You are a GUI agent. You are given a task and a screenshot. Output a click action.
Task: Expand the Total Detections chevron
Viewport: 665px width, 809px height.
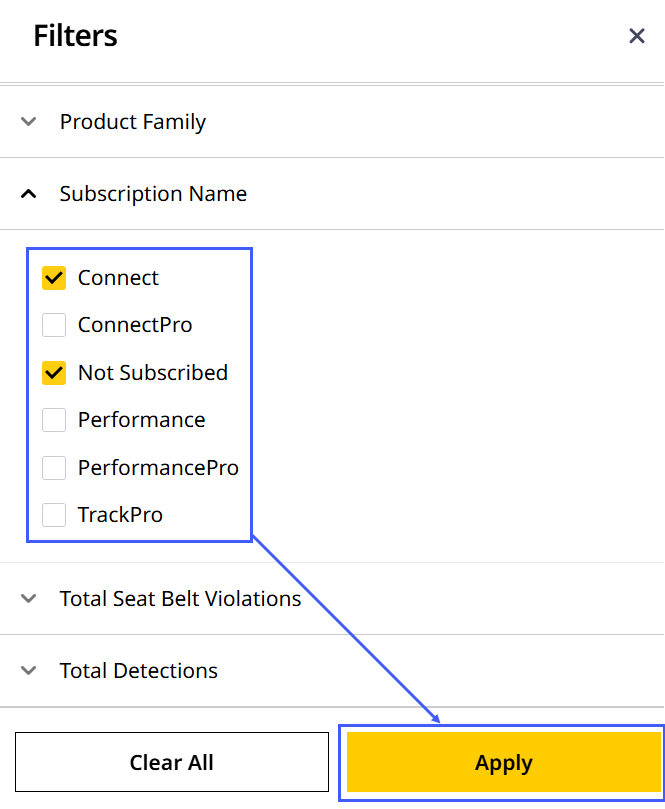[28, 671]
